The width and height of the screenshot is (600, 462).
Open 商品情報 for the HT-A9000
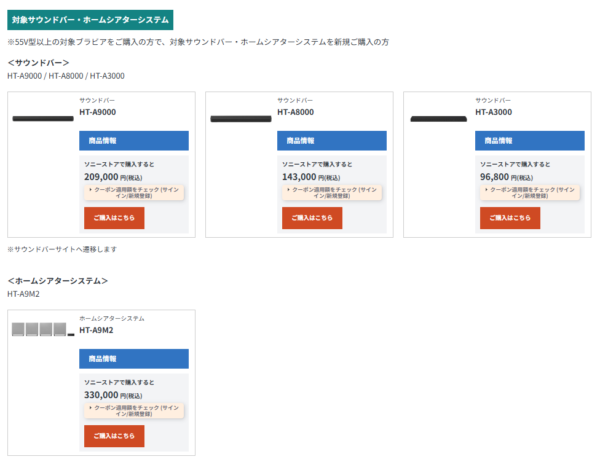tap(134, 140)
